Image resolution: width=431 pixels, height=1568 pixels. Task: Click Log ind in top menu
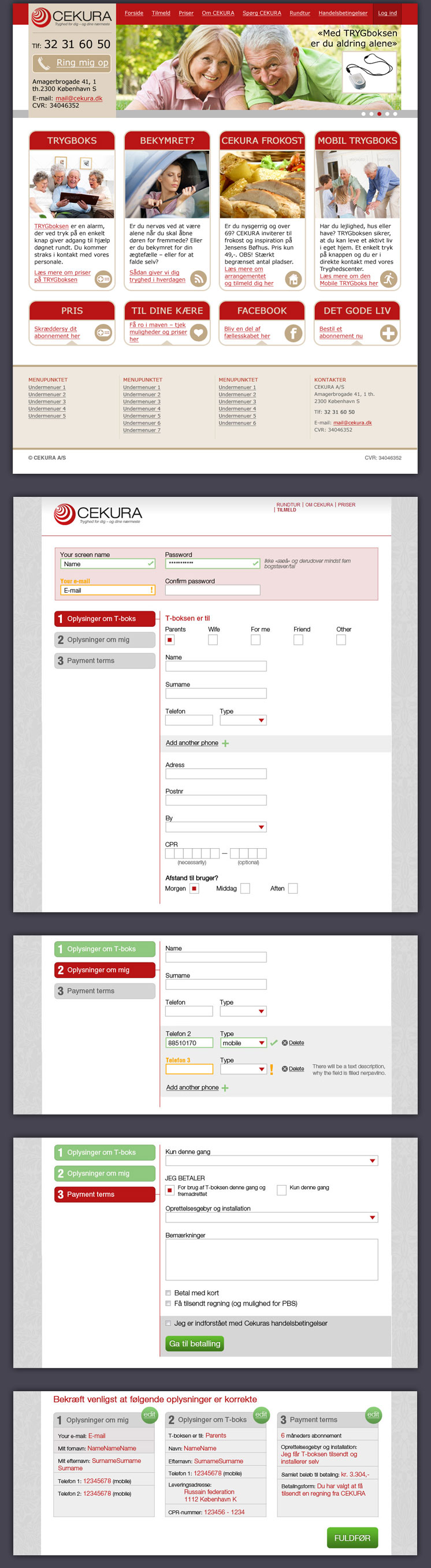click(387, 13)
